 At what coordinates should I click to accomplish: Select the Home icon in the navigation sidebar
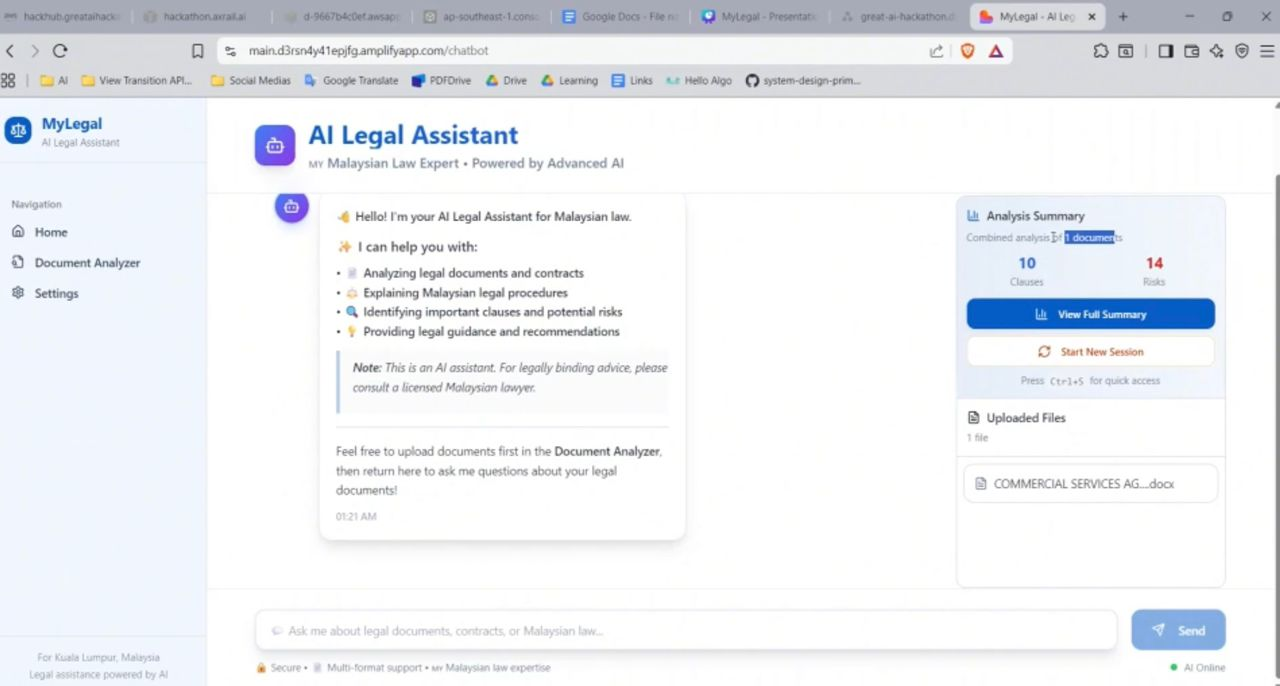pos(17,231)
